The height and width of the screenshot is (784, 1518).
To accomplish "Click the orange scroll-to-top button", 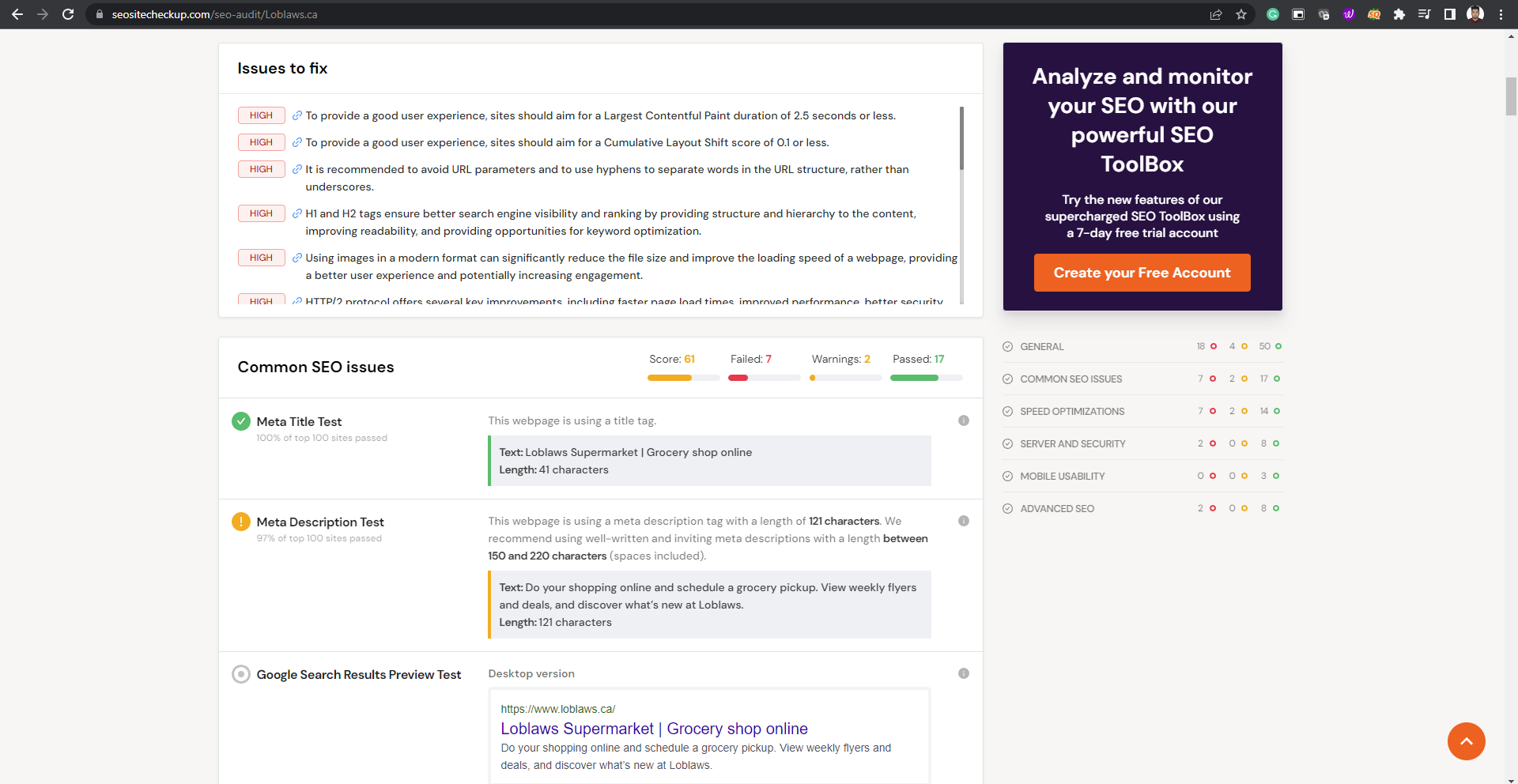I will (1466, 741).
